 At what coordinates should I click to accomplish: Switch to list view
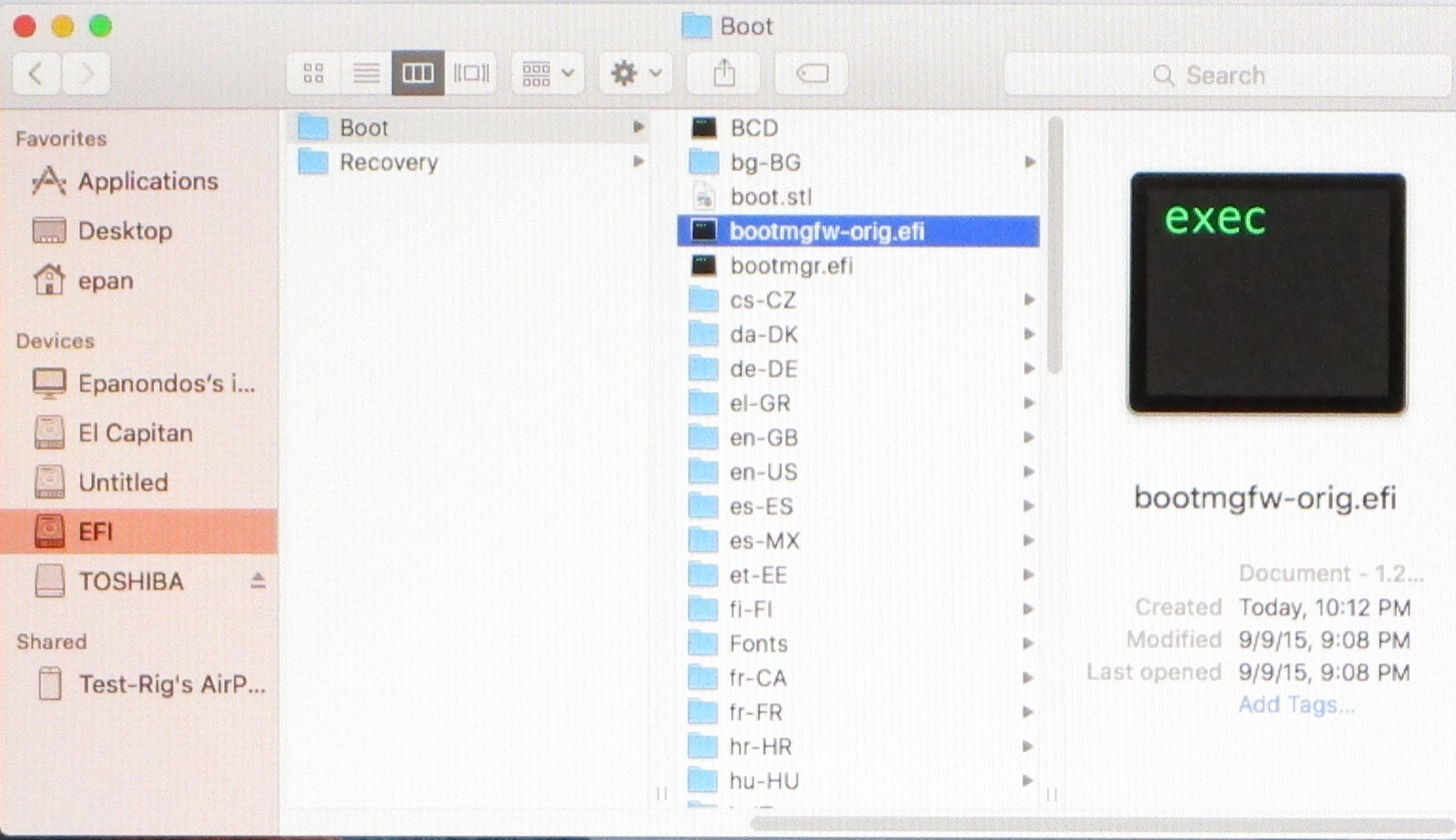[366, 74]
